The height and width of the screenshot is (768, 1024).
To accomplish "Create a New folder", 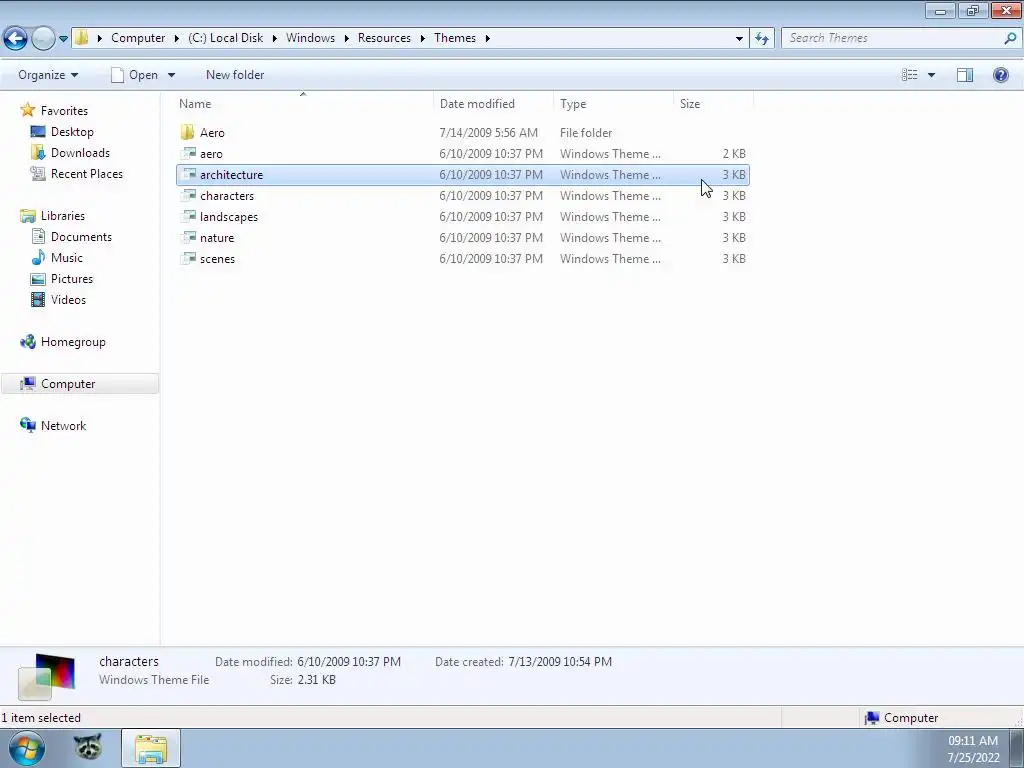I will (235, 74).
